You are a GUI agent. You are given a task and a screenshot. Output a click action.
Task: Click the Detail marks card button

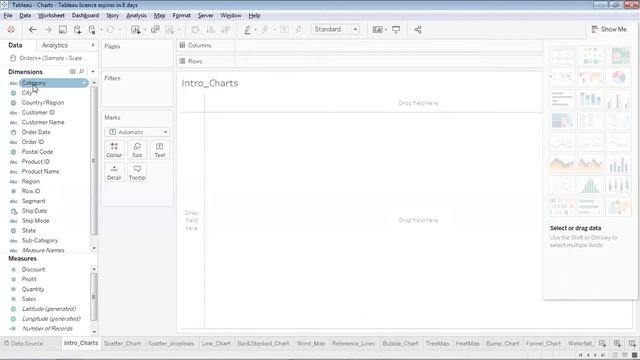[114, 173]
